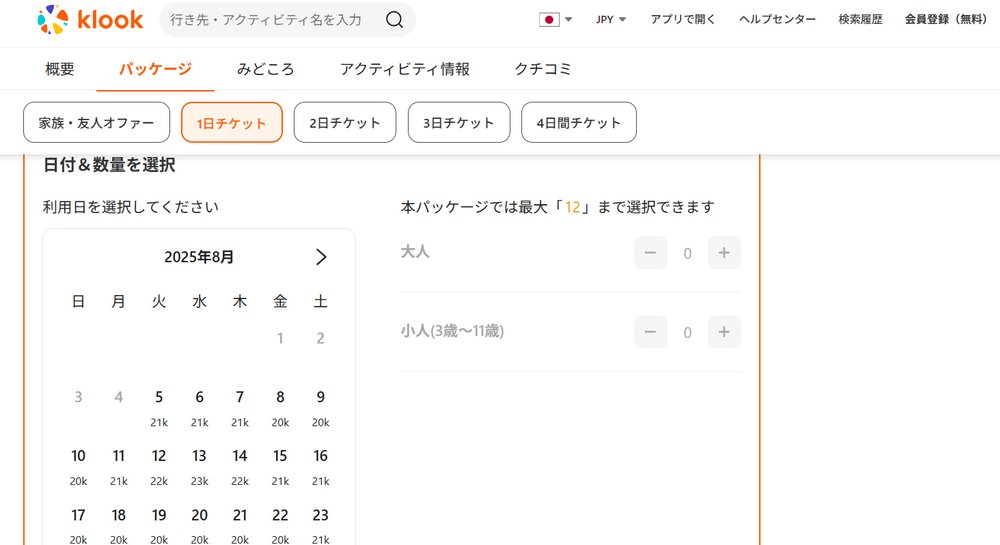Open 検索履歴 link
The image size is (1000, 545).
(x=860, y=20)
